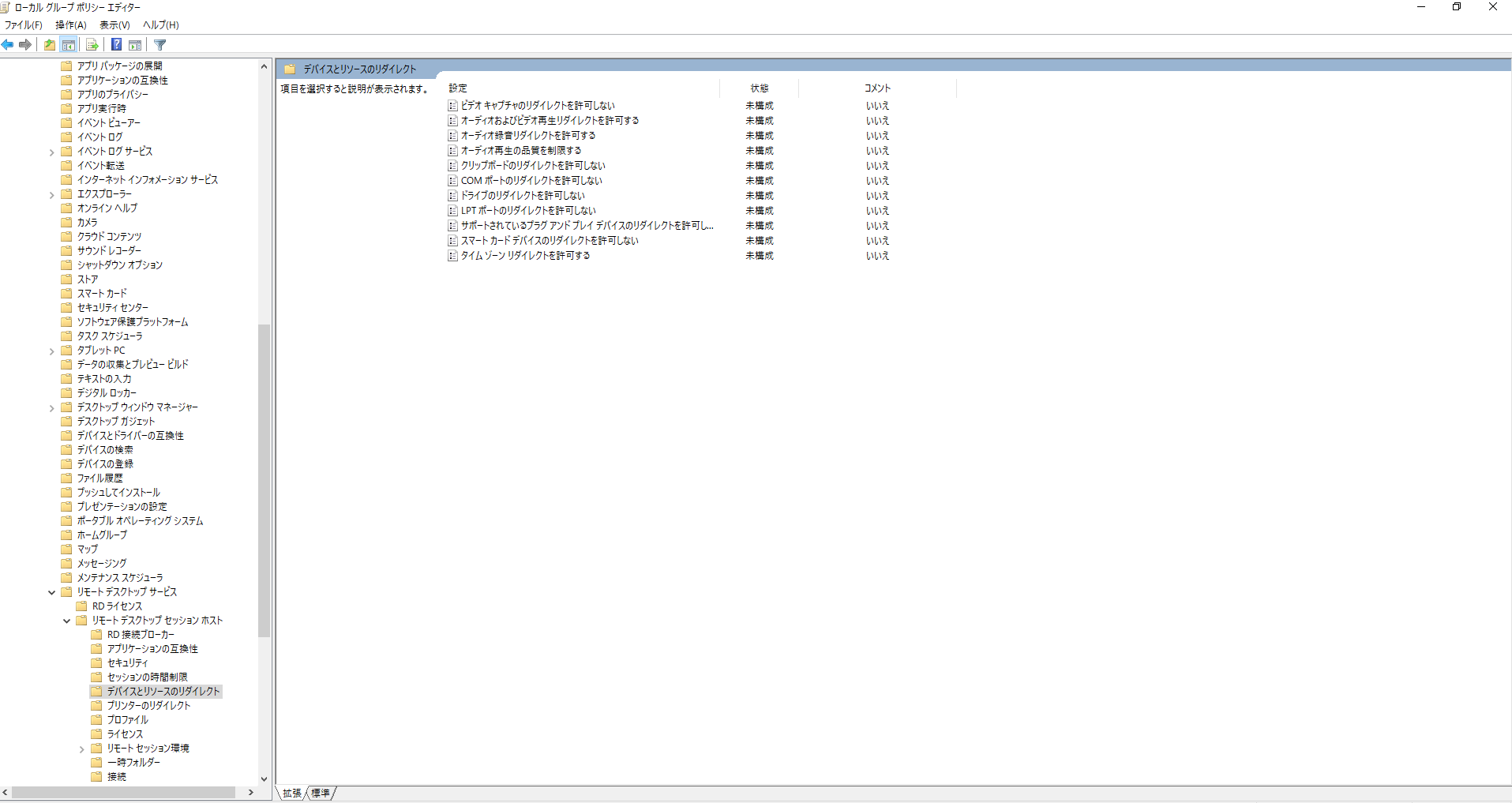Click the Export List toolbar icon

pyautogui.click(x=92, y=44)
